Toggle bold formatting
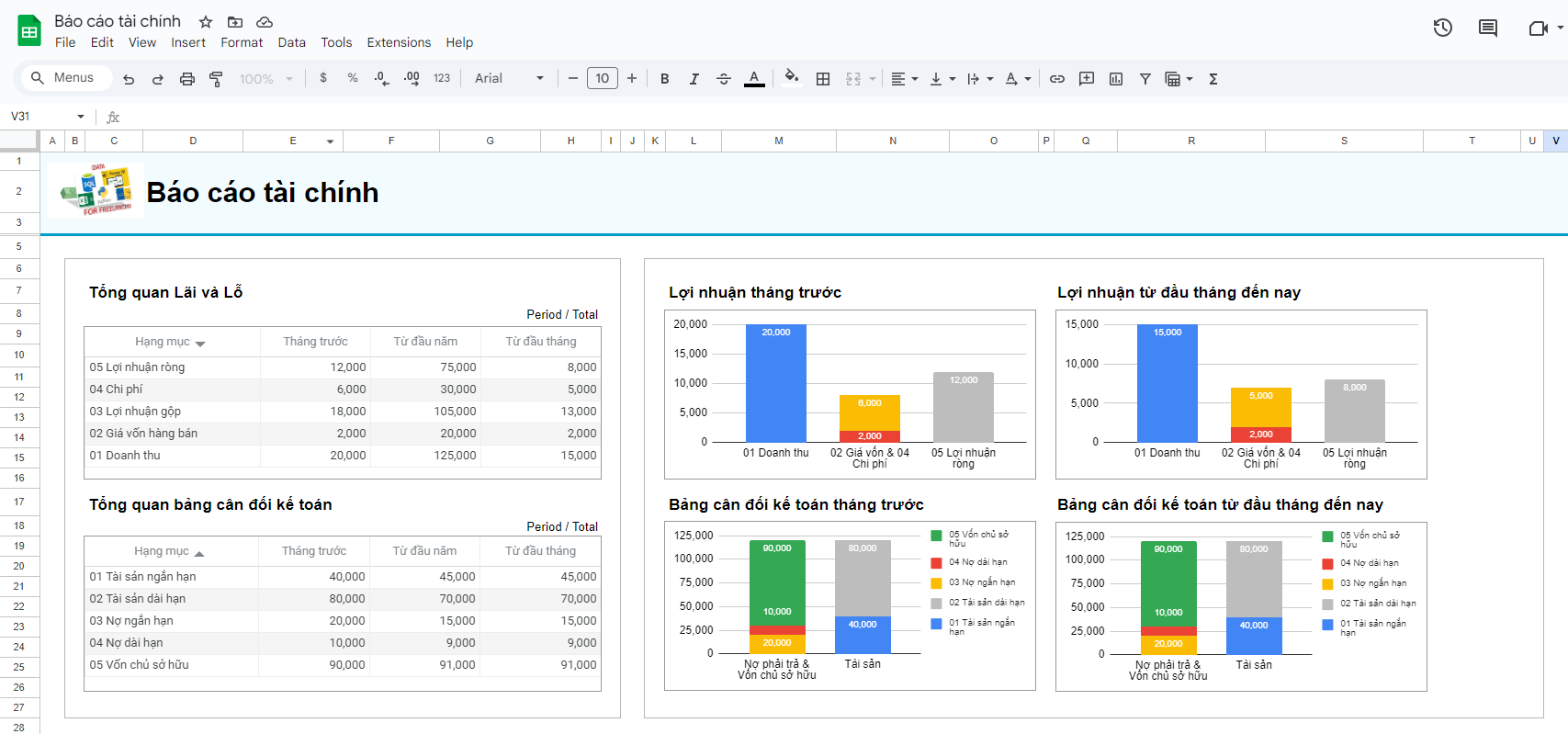 pyautogui.click(x=665, y=79)
